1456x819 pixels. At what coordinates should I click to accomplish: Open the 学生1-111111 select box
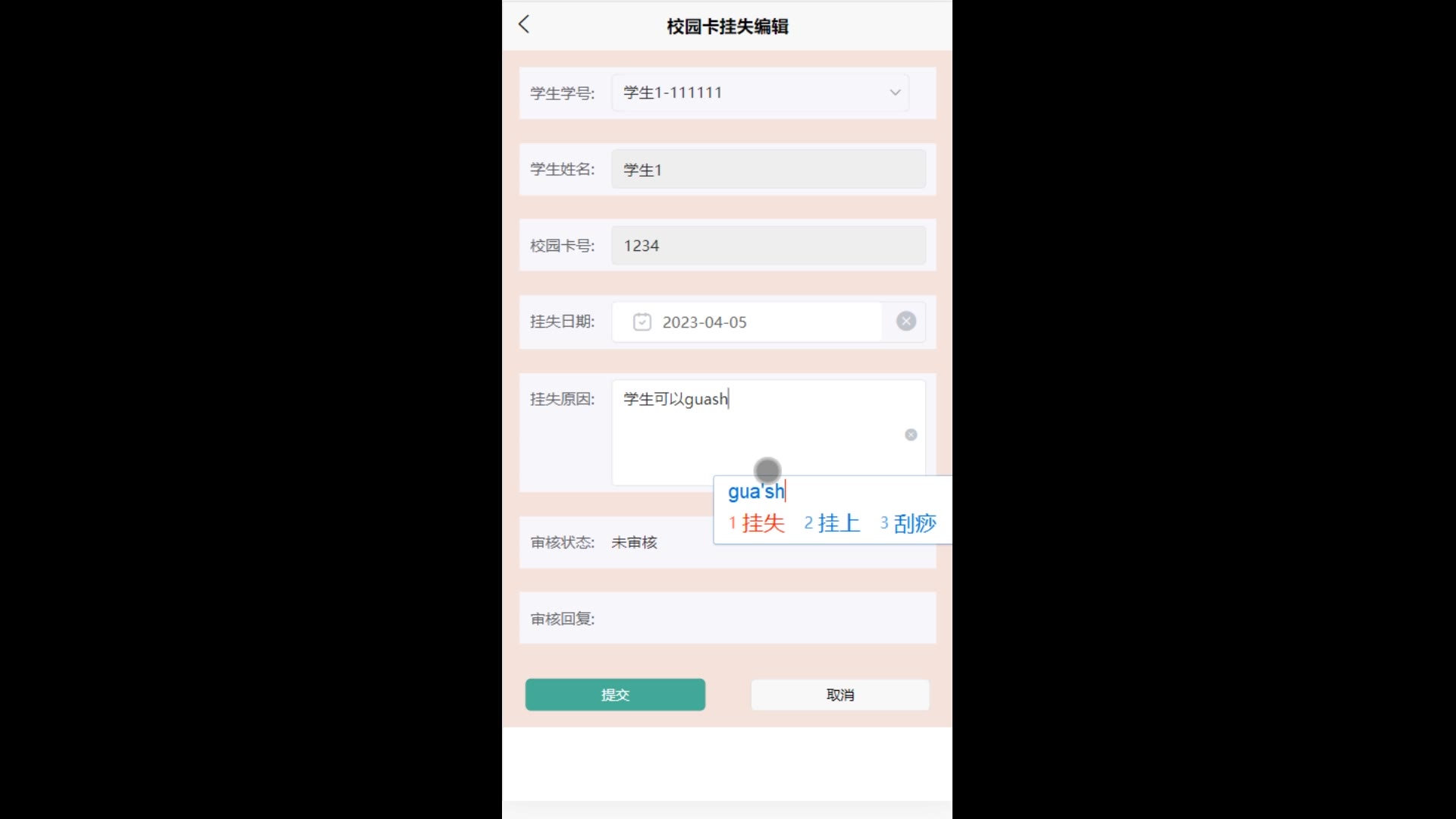point(760,93)
